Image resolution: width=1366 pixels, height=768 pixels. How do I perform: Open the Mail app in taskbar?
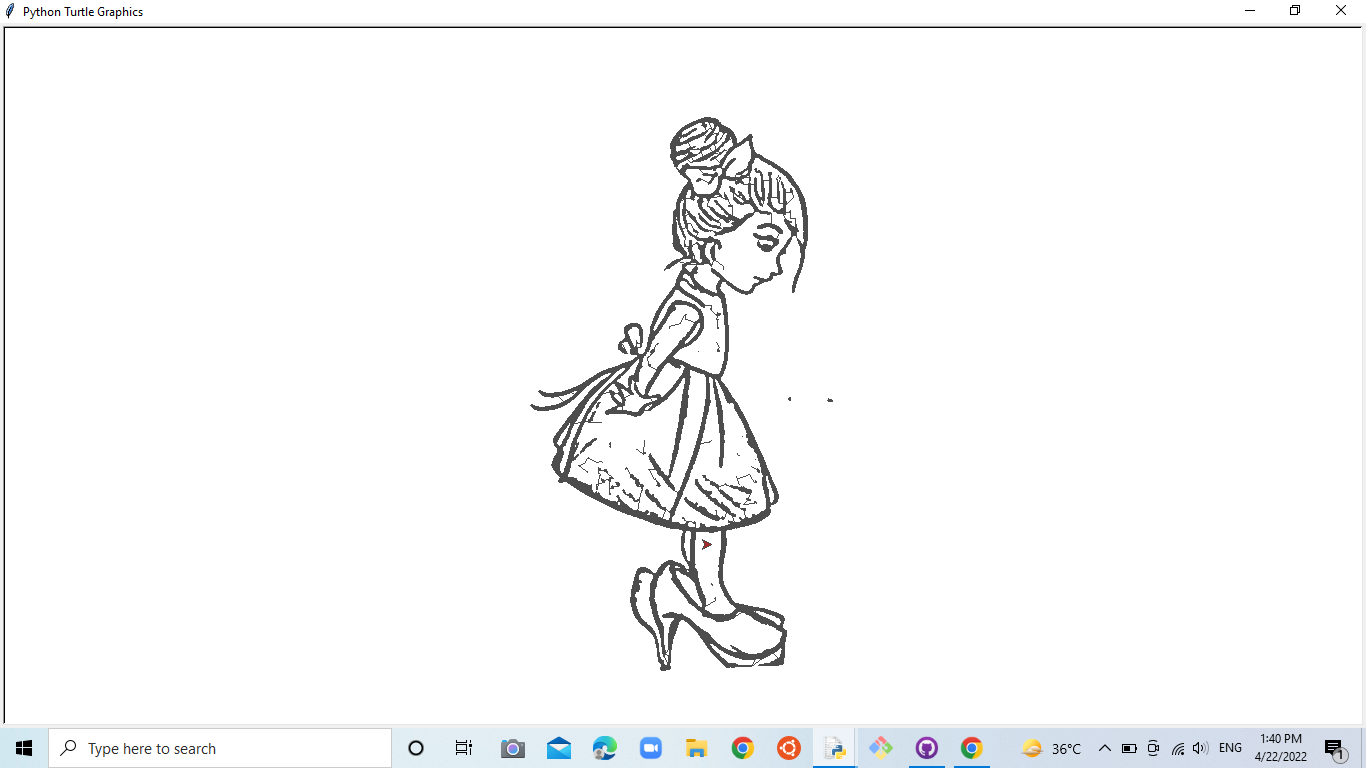point(559,748)
